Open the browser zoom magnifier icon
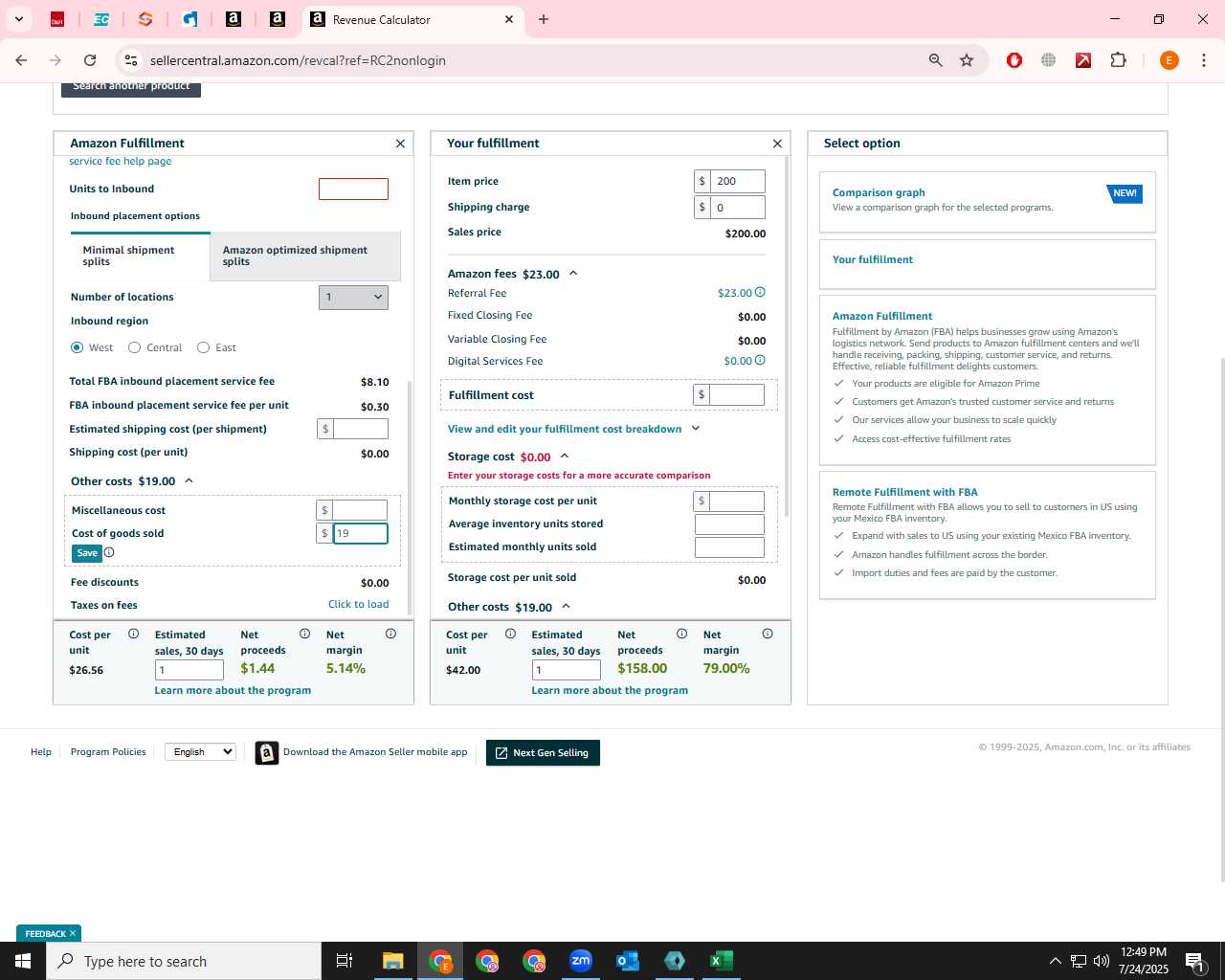The width and height of the screenshot is (1225, 980). coord(935,60)
